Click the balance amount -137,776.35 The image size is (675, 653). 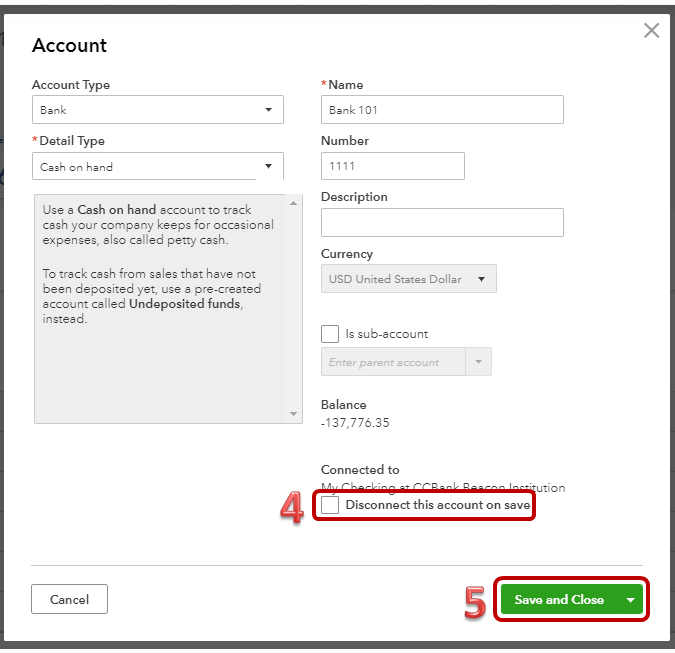pos(355,423)
